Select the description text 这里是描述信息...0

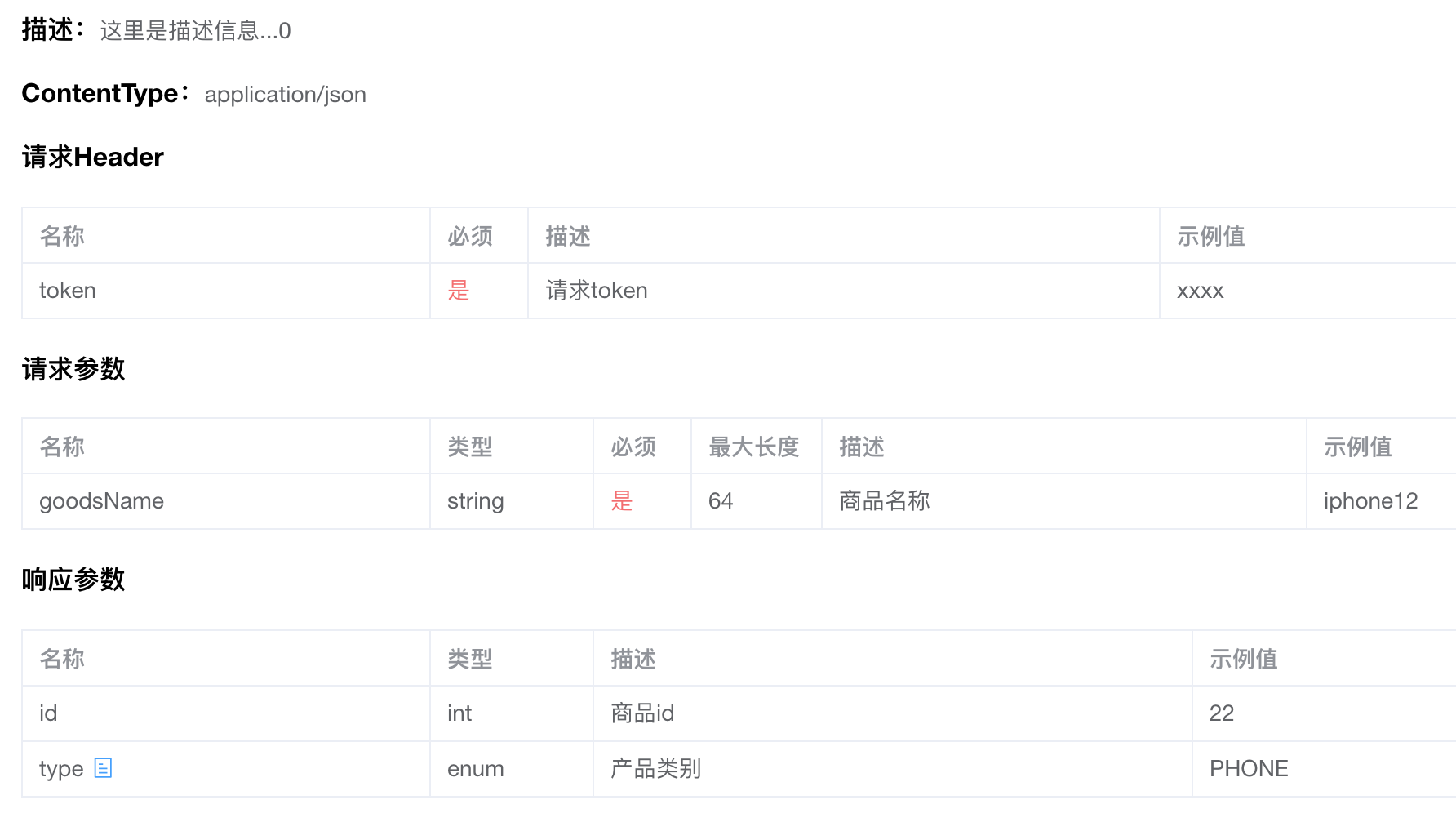195,31
